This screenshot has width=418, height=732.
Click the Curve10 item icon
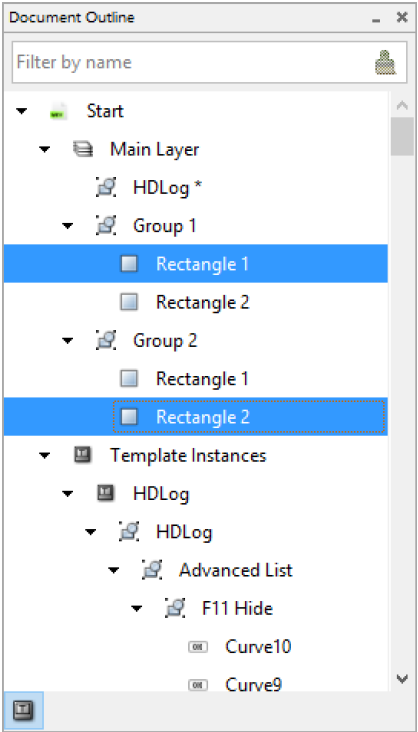point(198,647)
